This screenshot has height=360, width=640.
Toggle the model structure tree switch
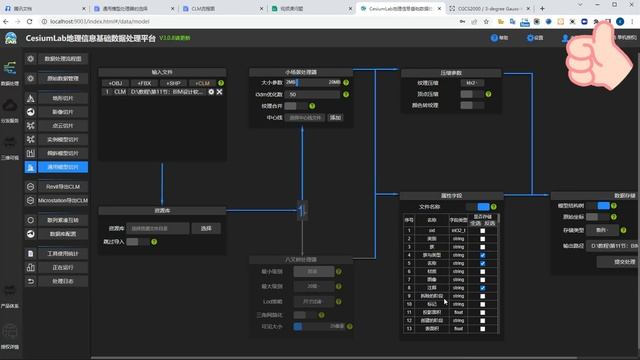tap(598, 206)
